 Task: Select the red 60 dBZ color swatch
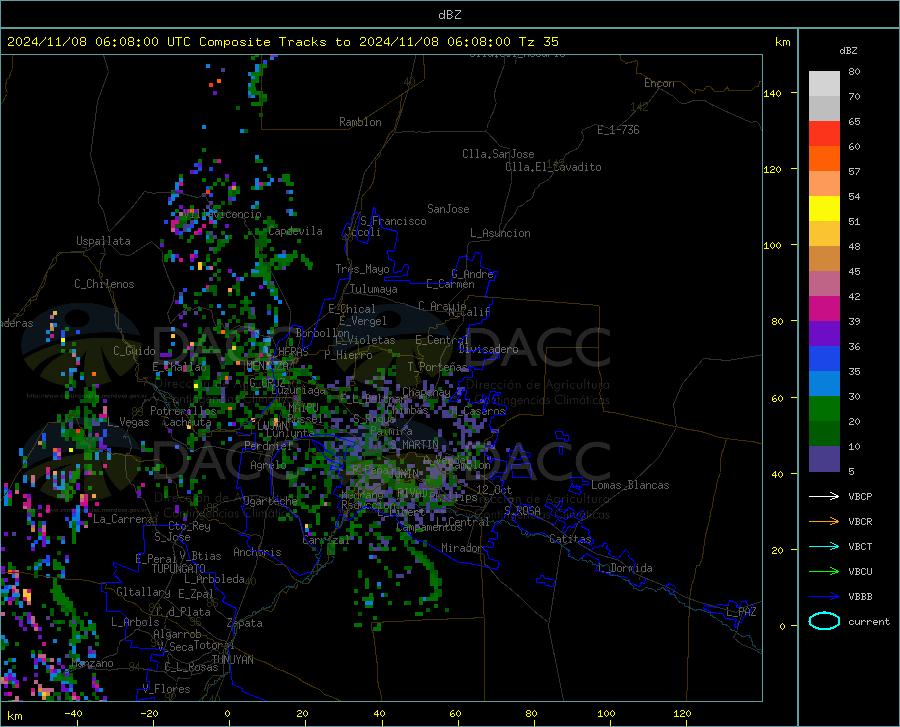(824, 134)
